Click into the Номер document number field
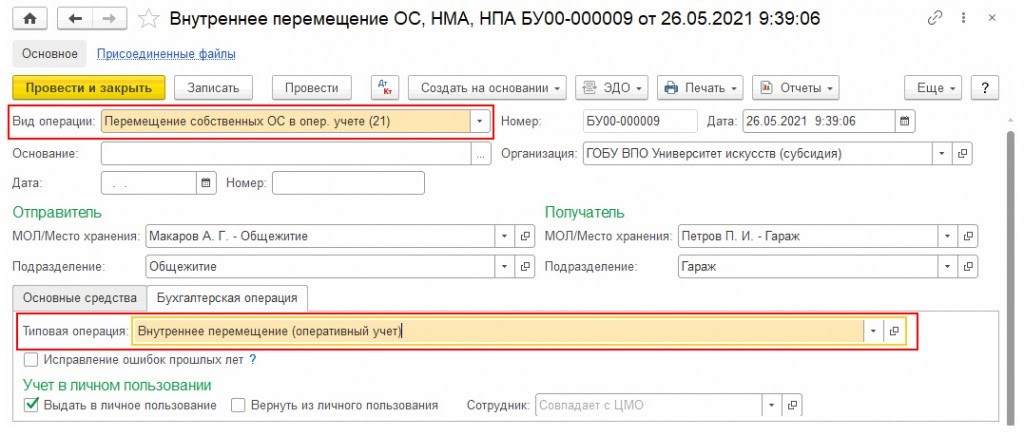Screen dimensions: 1024x436 click(639, 122)
